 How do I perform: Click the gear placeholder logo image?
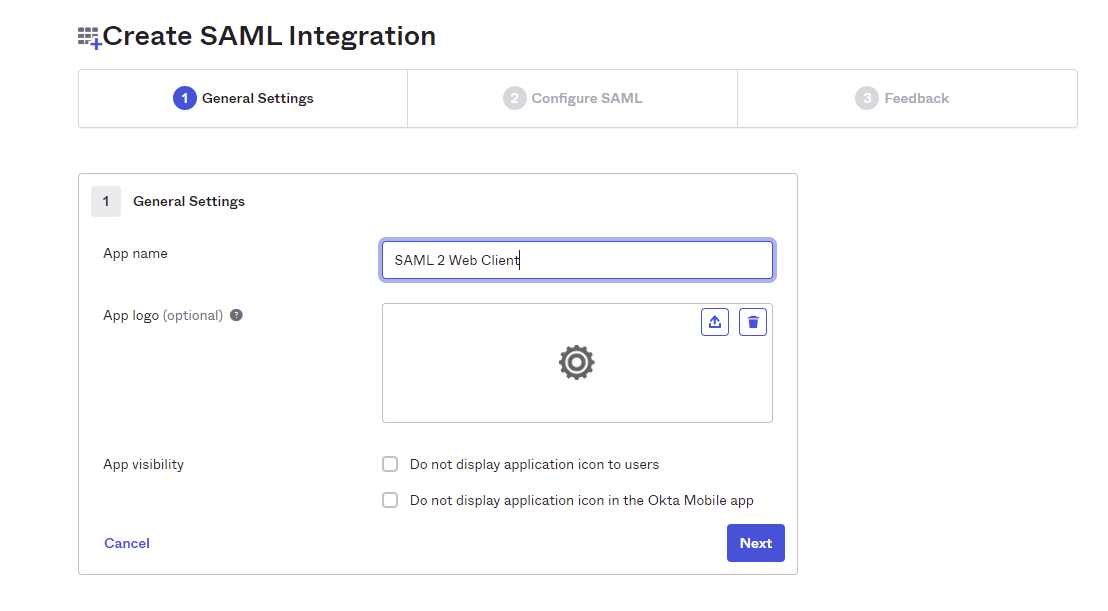577,362
